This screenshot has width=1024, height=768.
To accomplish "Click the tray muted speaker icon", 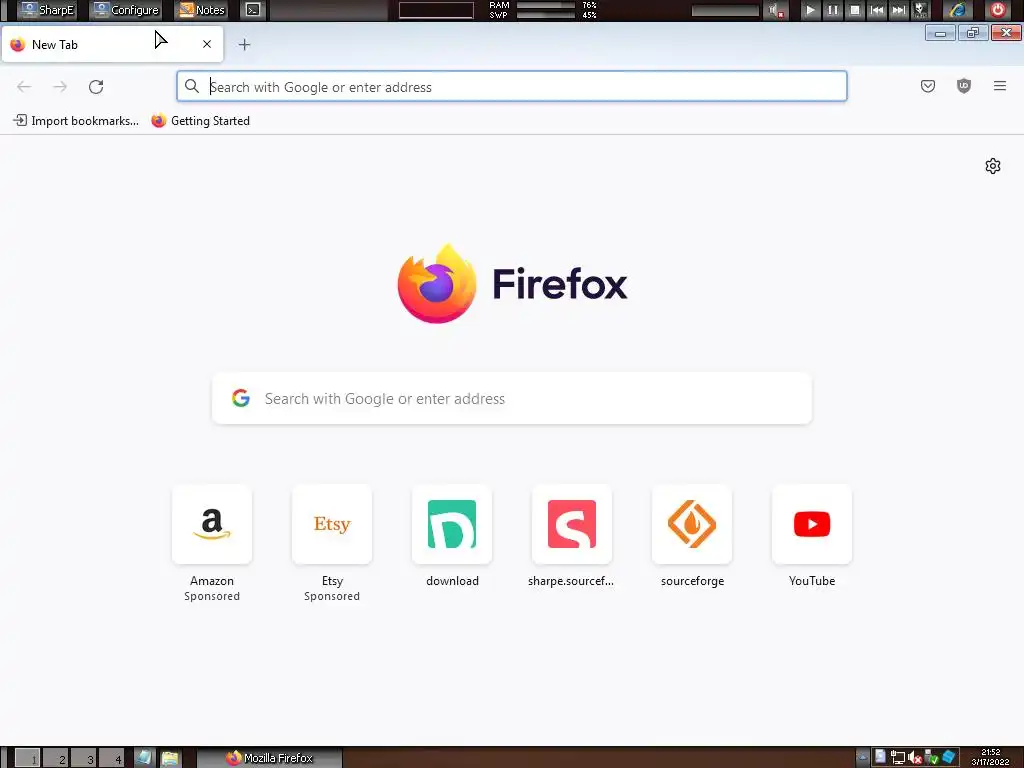I will coord(915,758).
